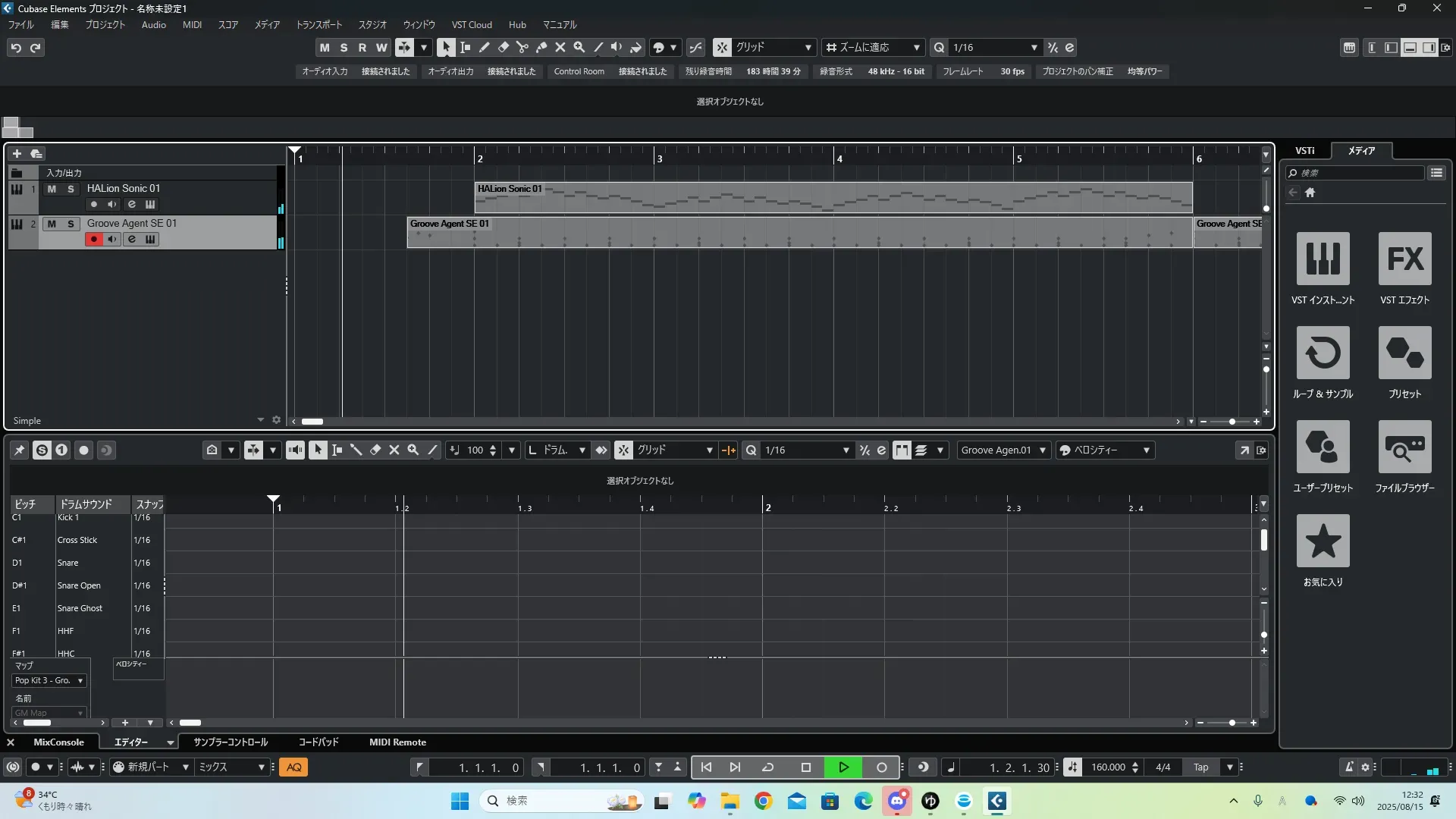Solo the Groove Agent SE 01 track
Screen dimensions: 1456x819
(x=71, y=224)
